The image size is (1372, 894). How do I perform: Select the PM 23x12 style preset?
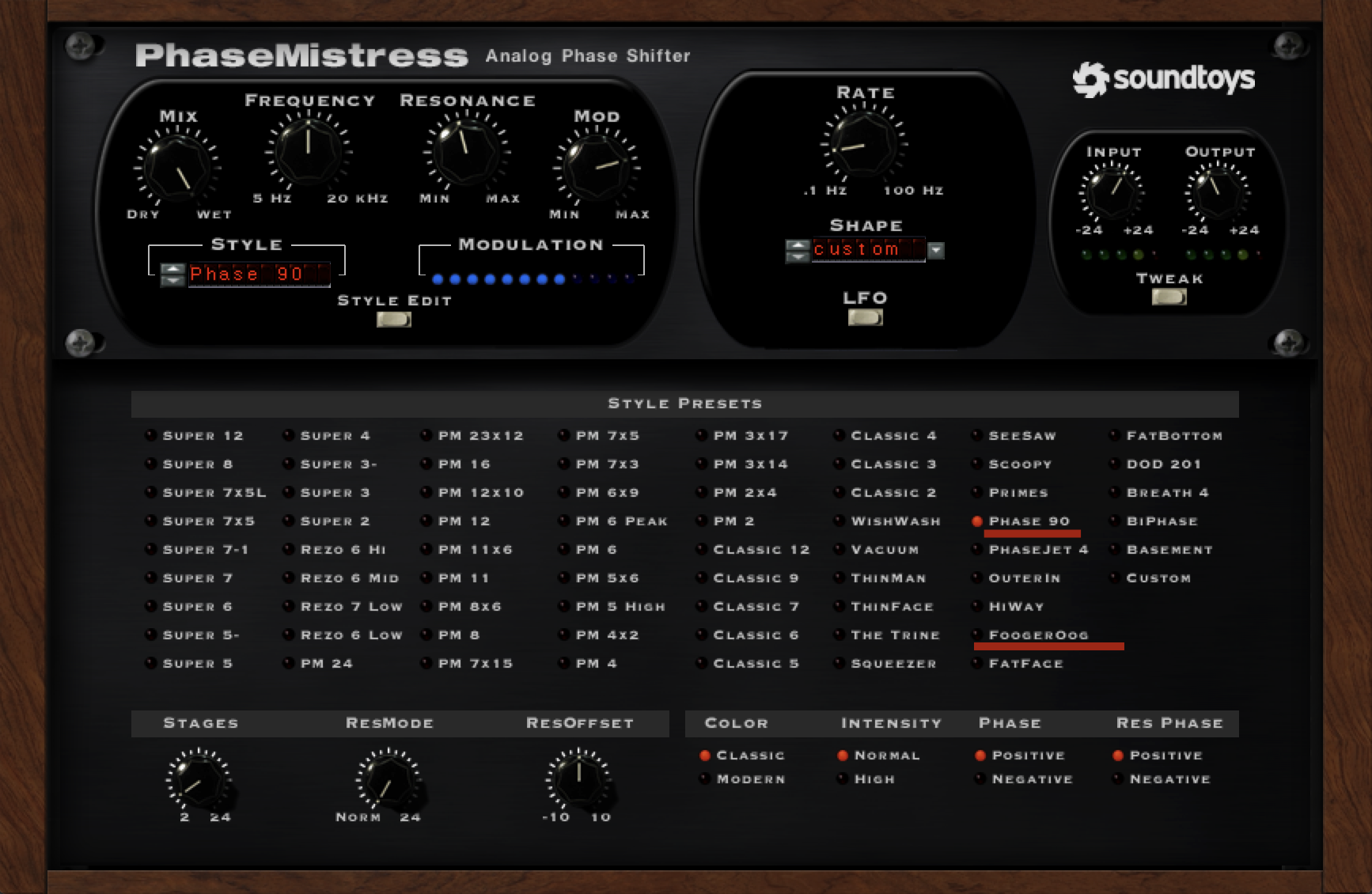click(x=472, y=436)
